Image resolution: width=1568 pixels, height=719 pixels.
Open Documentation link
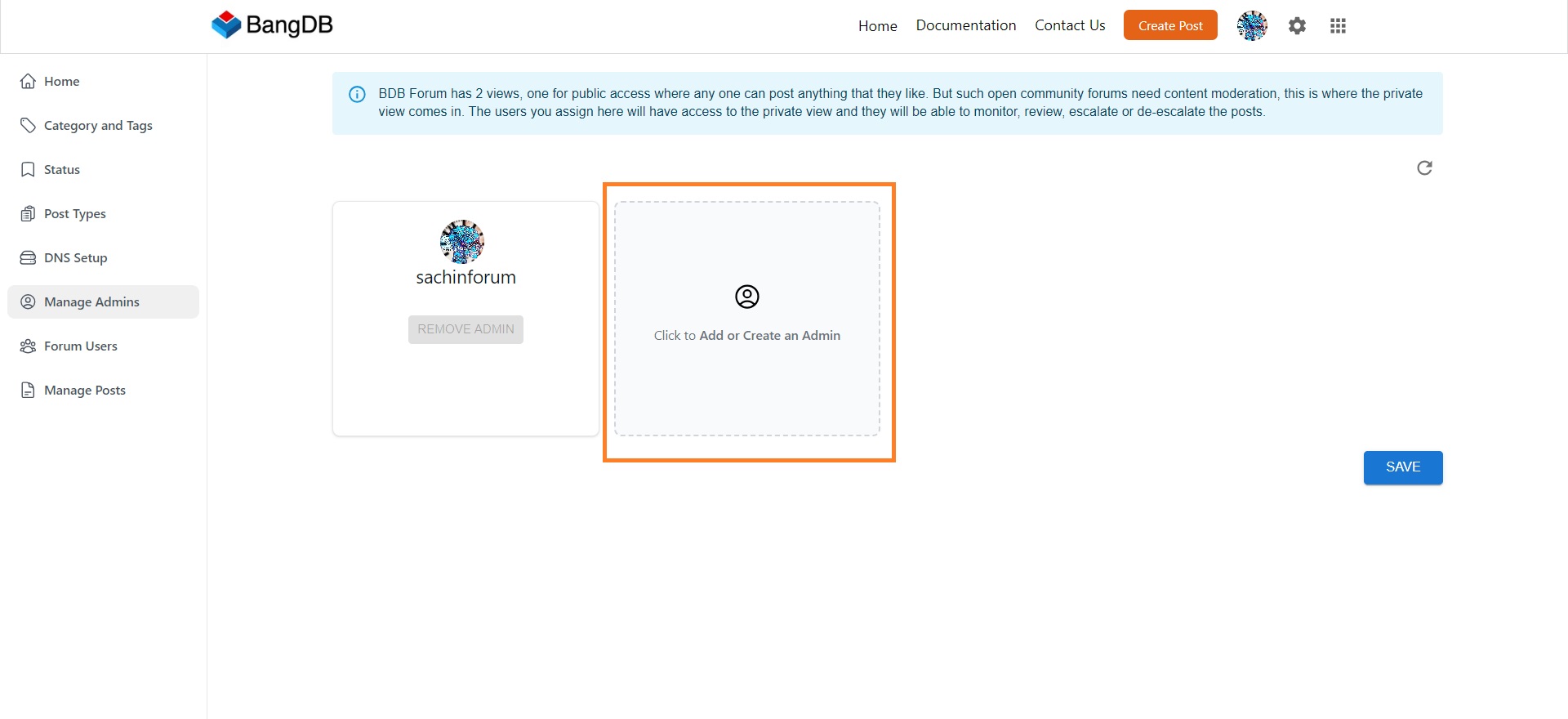(966, 25)
